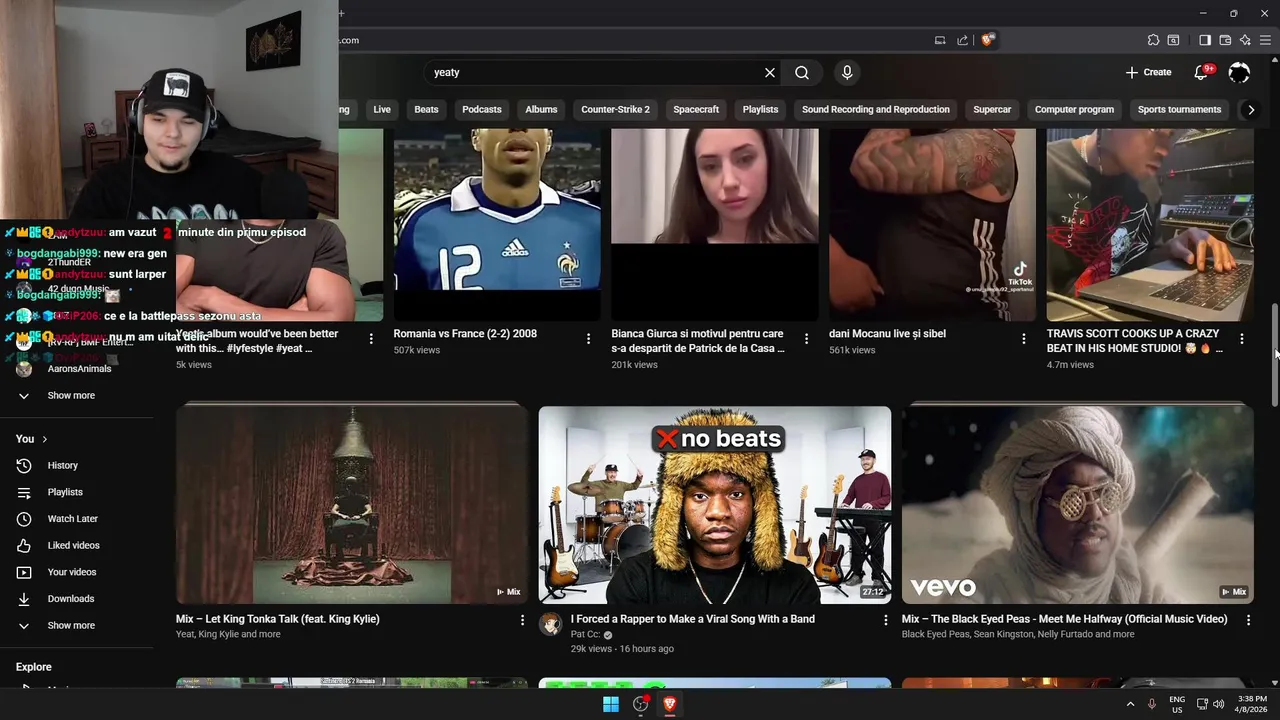
Task: Select the Sound Recording and Reproduction chip
Action: [876, 110]
